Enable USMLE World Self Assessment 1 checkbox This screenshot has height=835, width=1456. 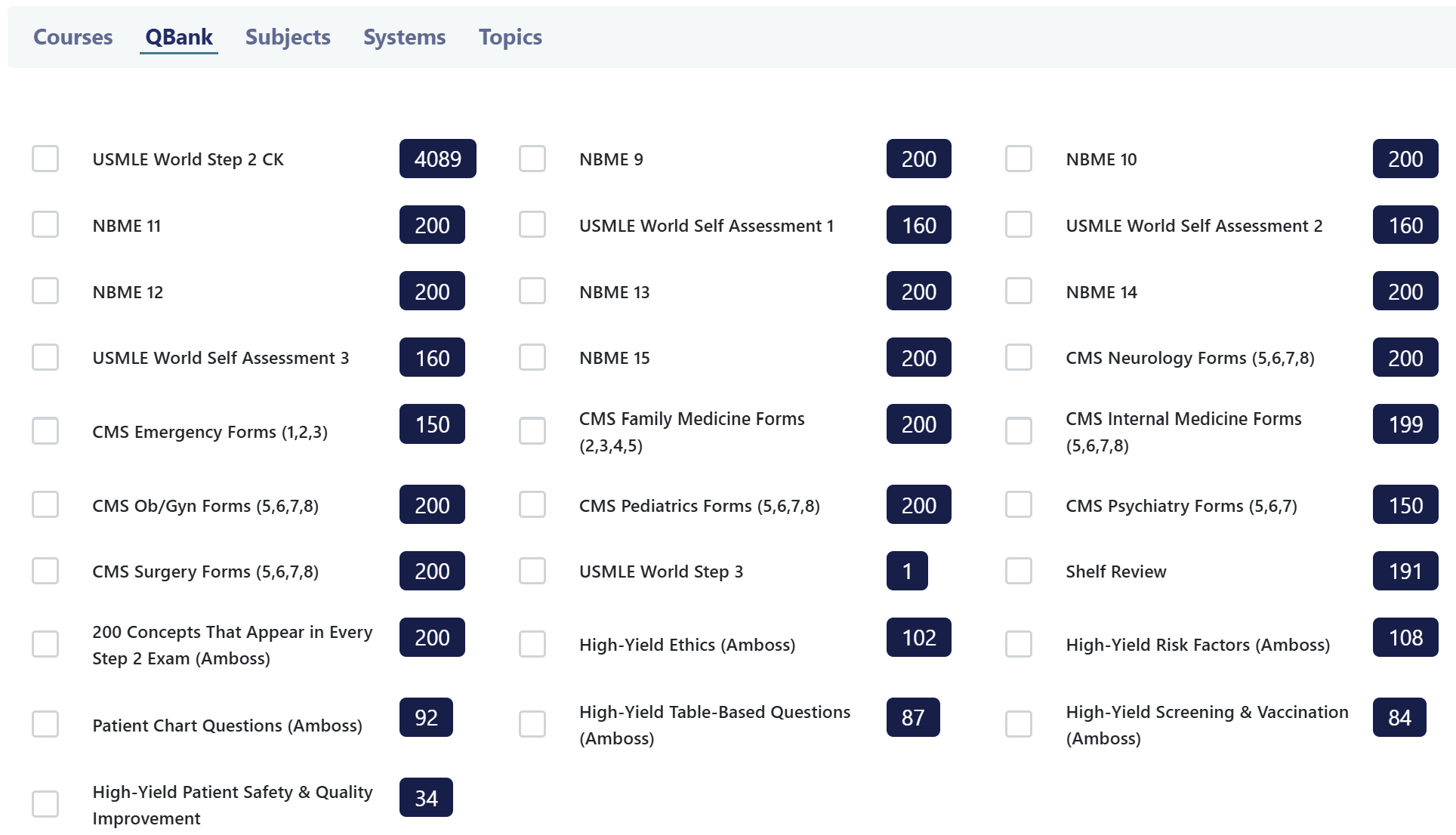pos(532,224)
